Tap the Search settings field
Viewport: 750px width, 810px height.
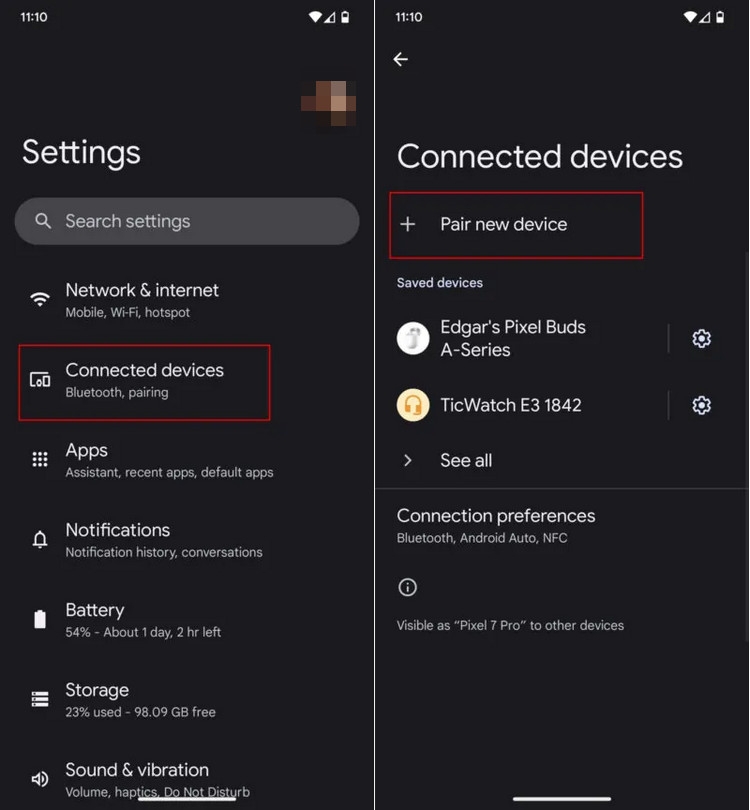pyautogui.click(x=186, y=221)
